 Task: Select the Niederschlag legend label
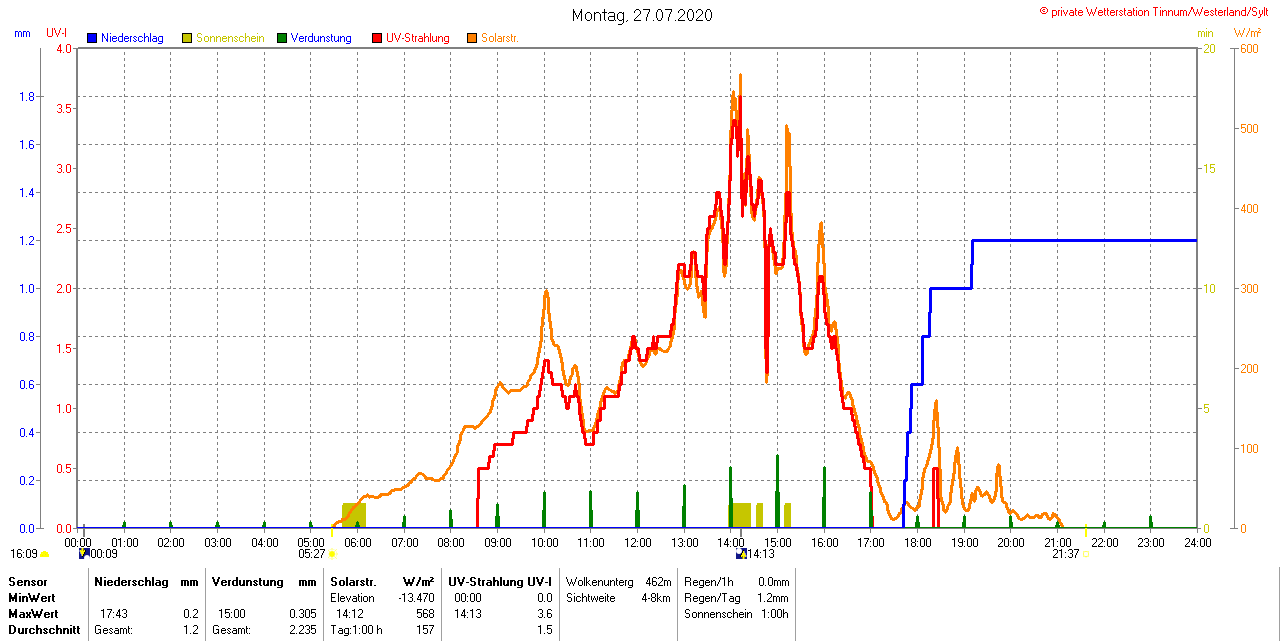tap(132, 38)
